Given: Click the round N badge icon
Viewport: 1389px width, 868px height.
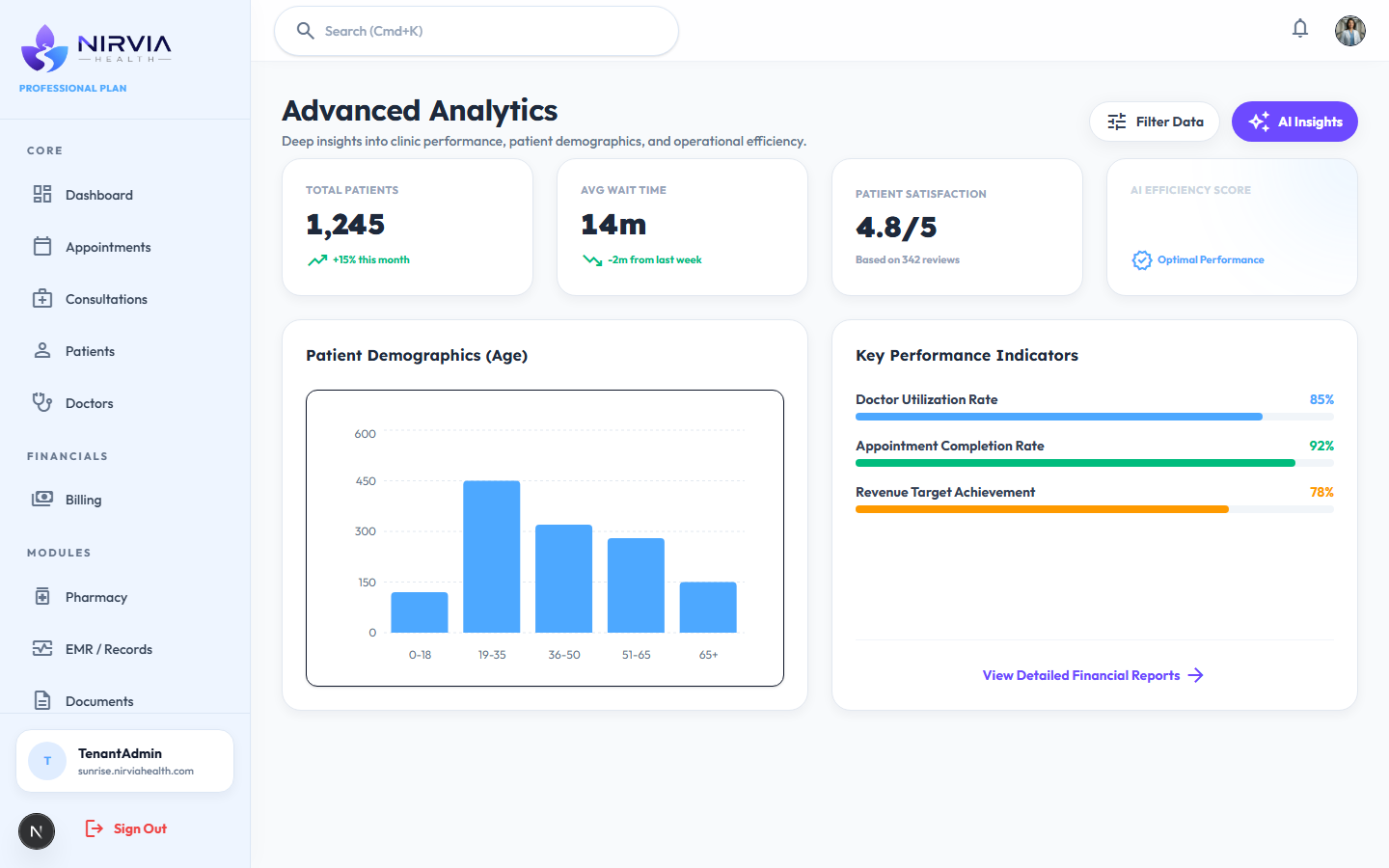Looking at the screenshot, I should coord(37,831).
